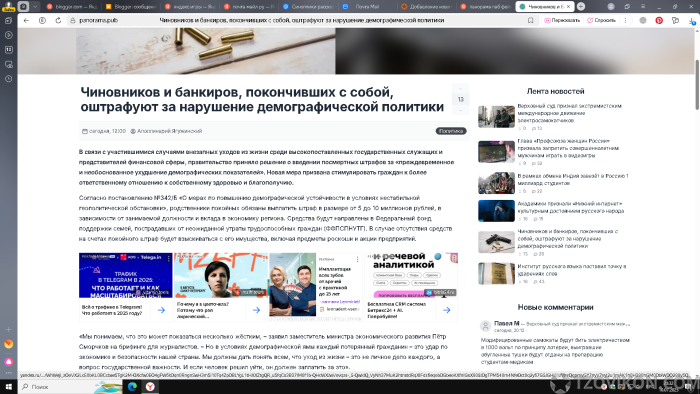Open the sidebar three-dot more options
The width and height of the screenshot is (700, 394).
coord(8,373)
